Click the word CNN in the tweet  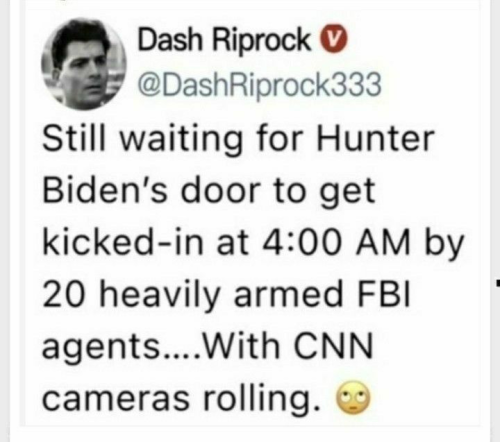click(x=333, y=345)
